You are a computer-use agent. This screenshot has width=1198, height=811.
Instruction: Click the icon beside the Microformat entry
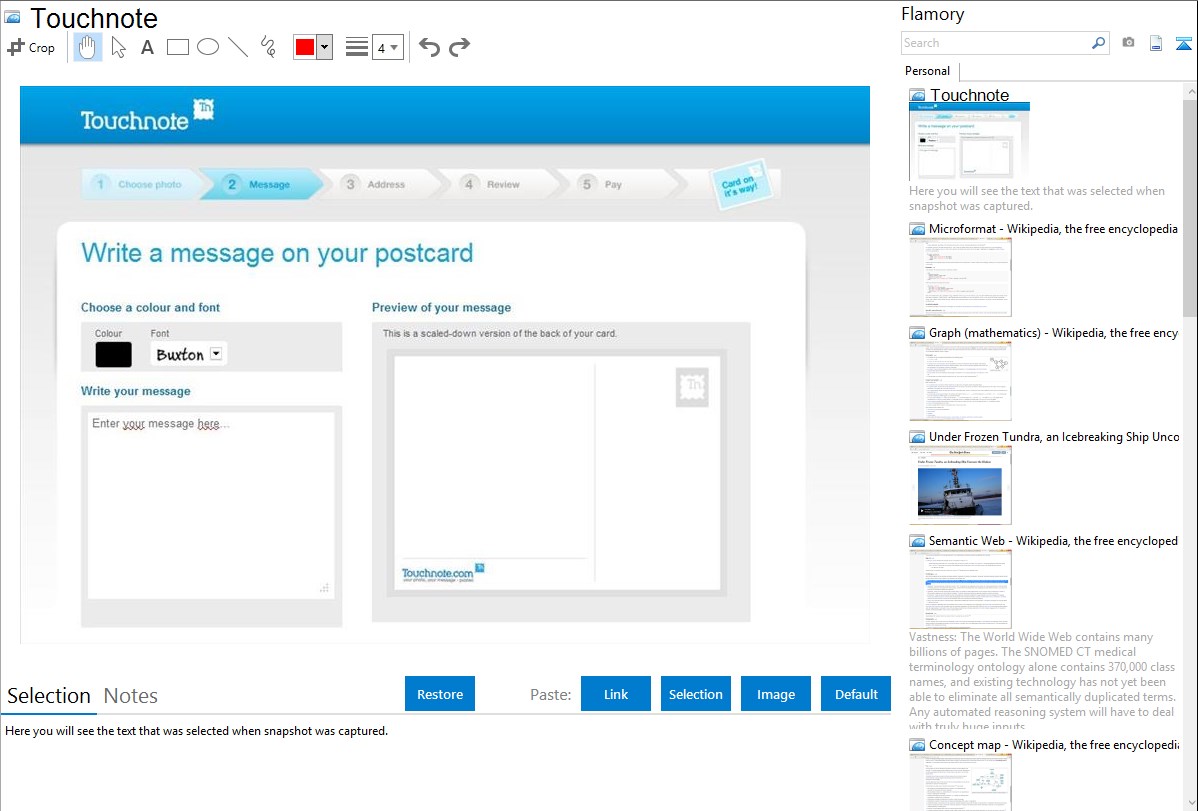pos(917,229)
